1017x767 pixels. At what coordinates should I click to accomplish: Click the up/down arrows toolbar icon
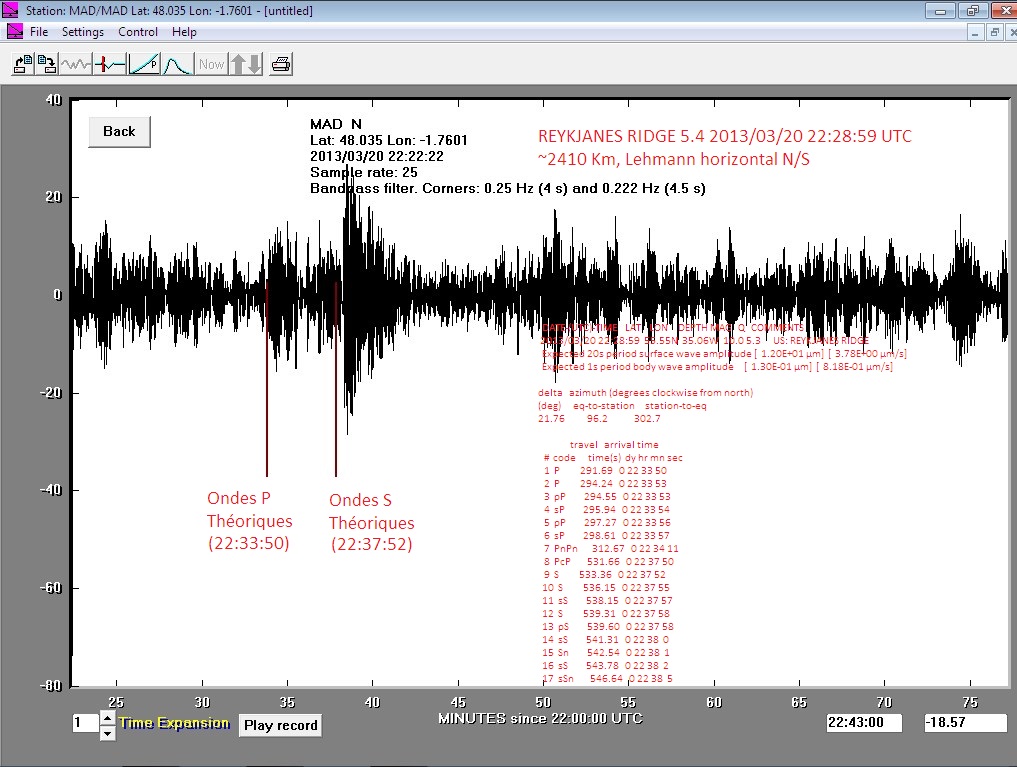click(246, 64)
